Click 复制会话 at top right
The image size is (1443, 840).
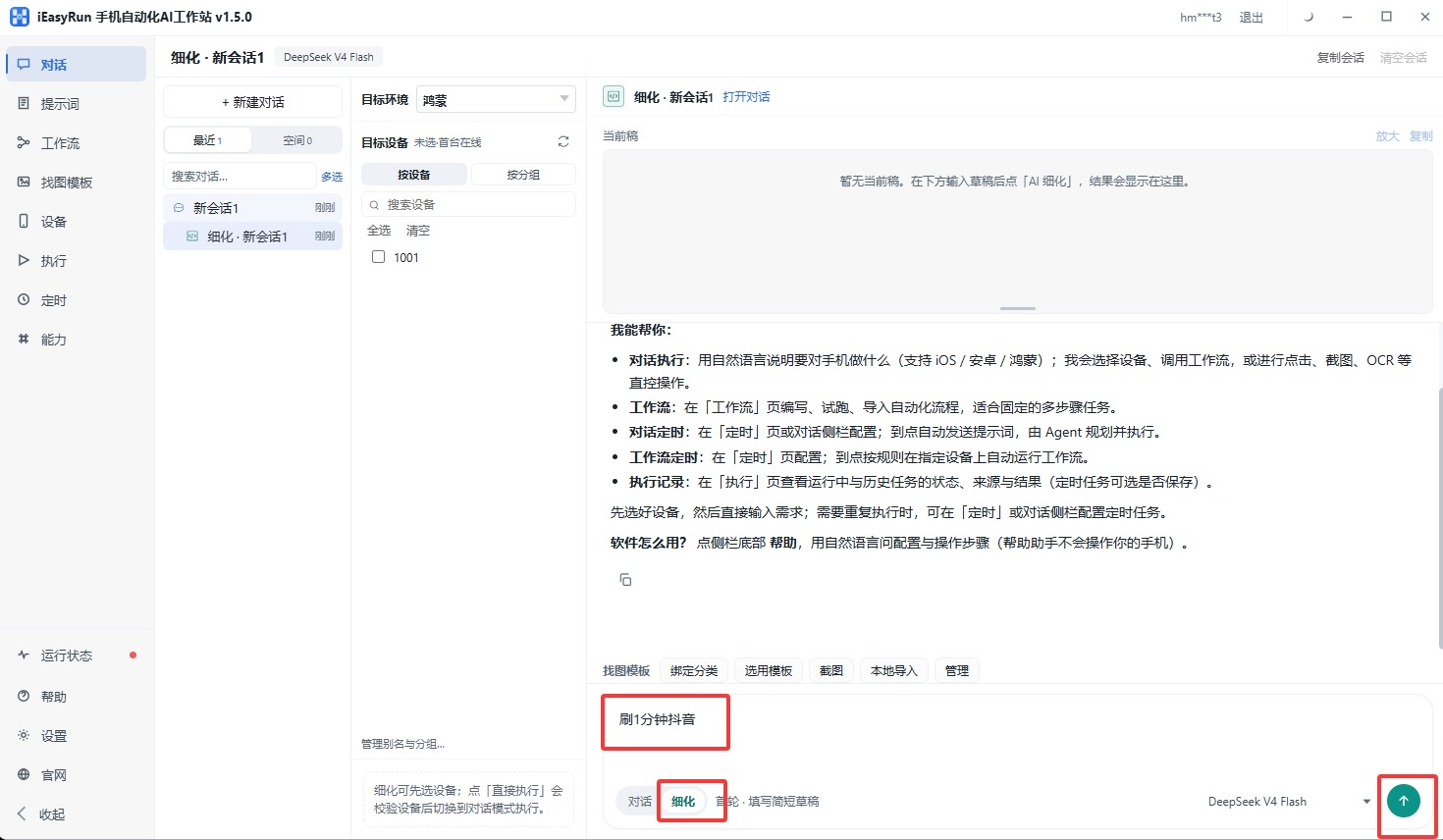(1340, 58)
